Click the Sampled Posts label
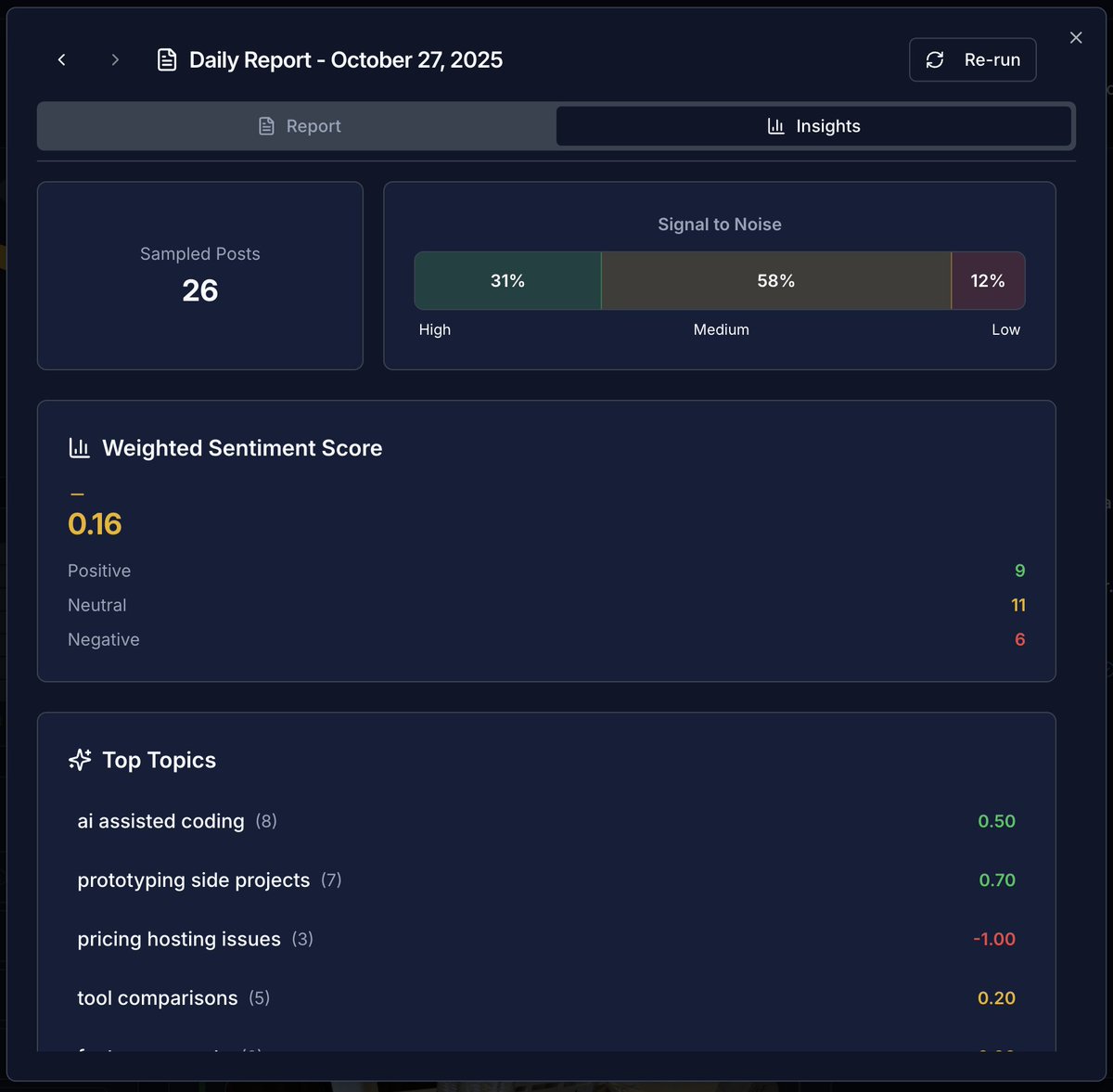 click(x=200, y=253)
